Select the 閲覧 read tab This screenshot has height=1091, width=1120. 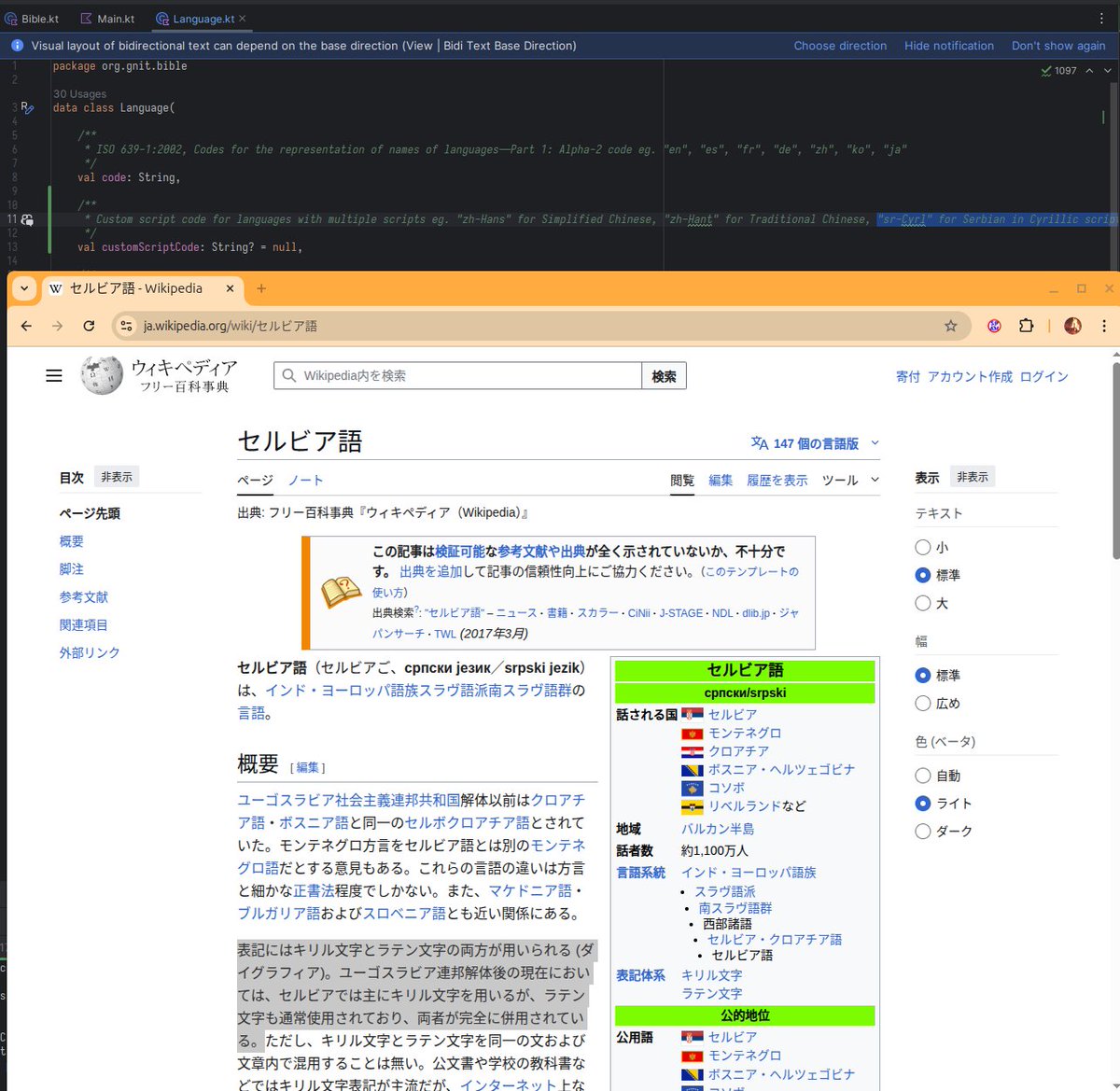(682, 481)
